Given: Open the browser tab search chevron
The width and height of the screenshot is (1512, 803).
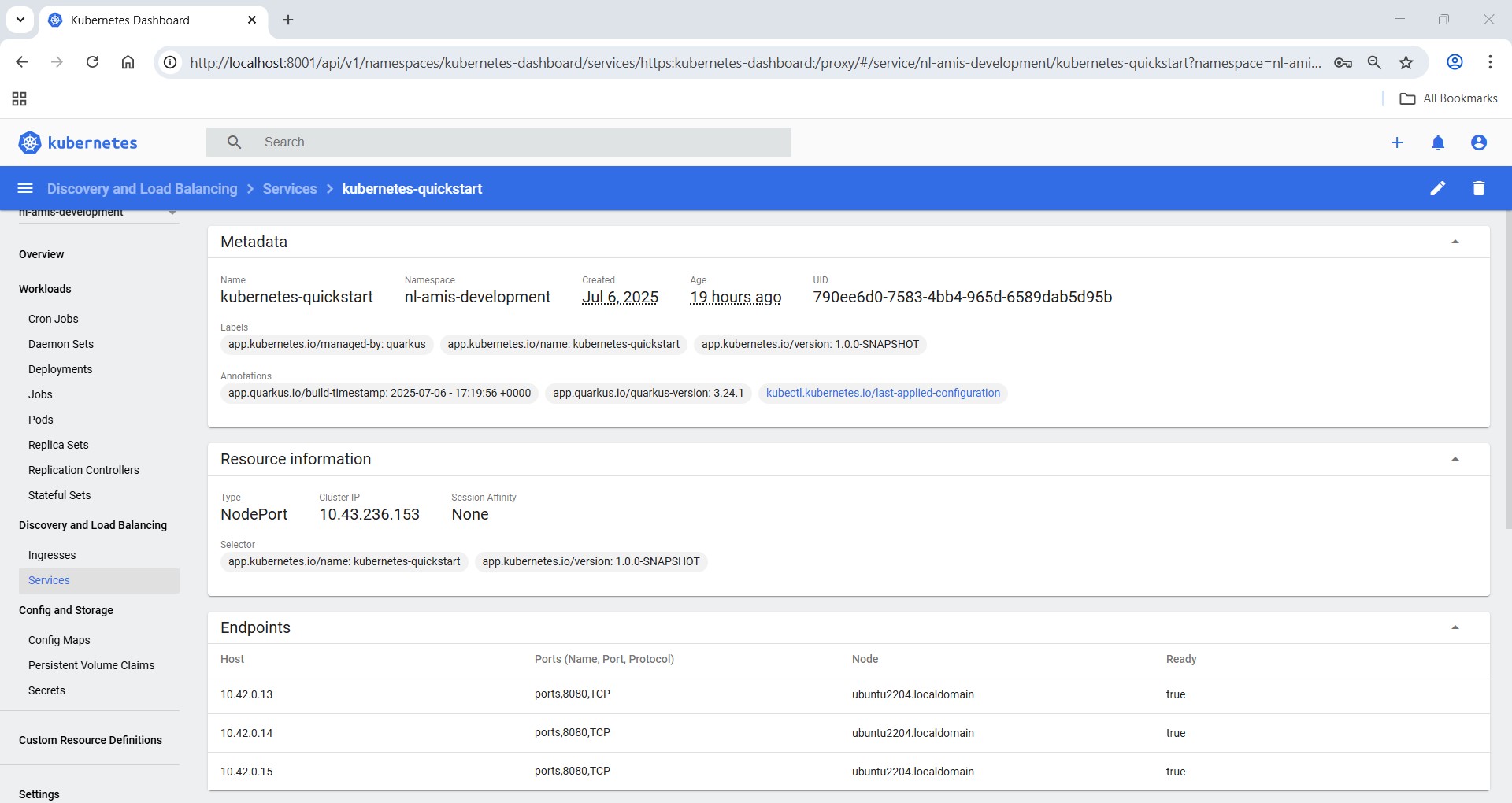Looking at the screenshot, I should tap(20, 20).
